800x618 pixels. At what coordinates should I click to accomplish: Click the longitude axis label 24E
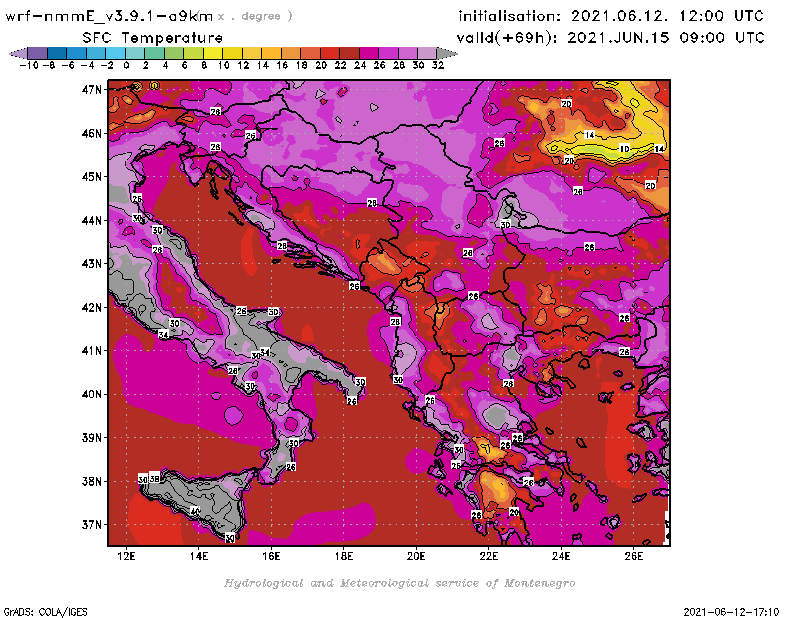click(x=561, y=556)
